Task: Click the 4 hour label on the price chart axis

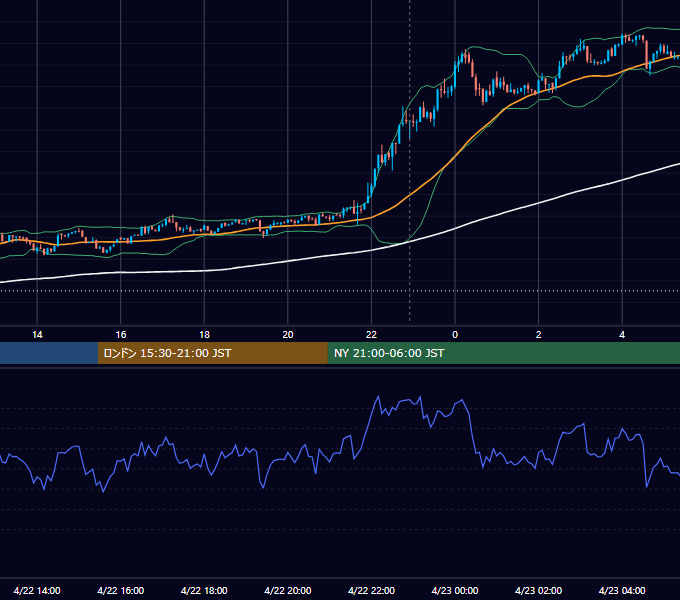Action: [622, 335]
